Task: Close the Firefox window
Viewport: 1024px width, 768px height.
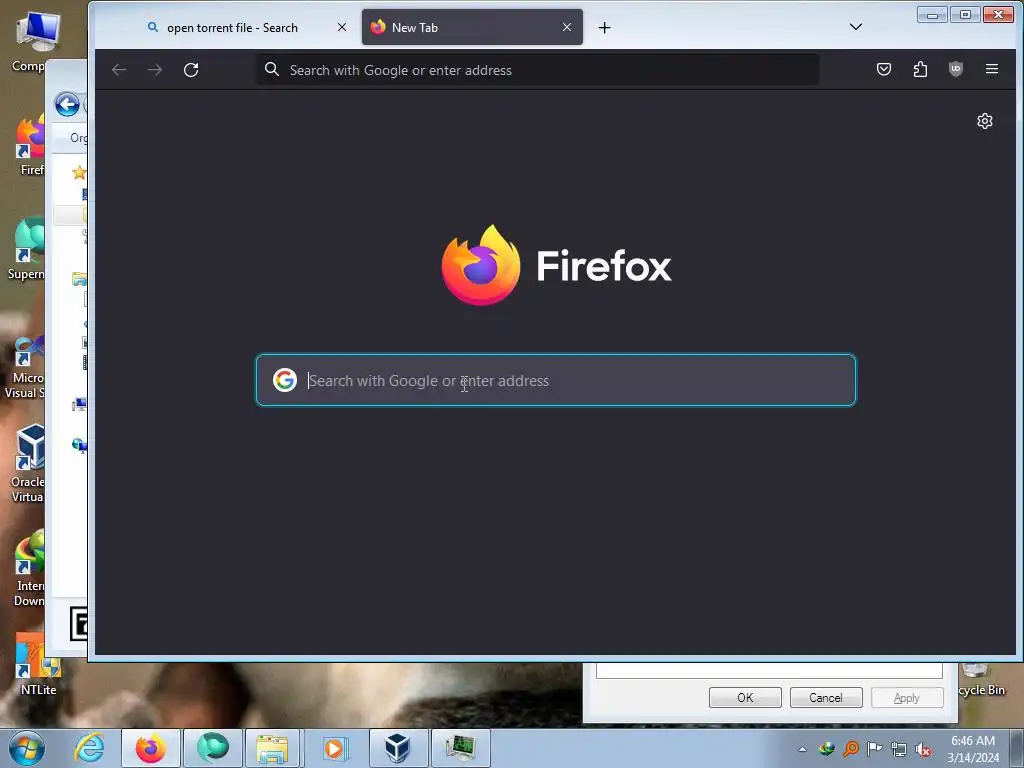Action: 999,14
